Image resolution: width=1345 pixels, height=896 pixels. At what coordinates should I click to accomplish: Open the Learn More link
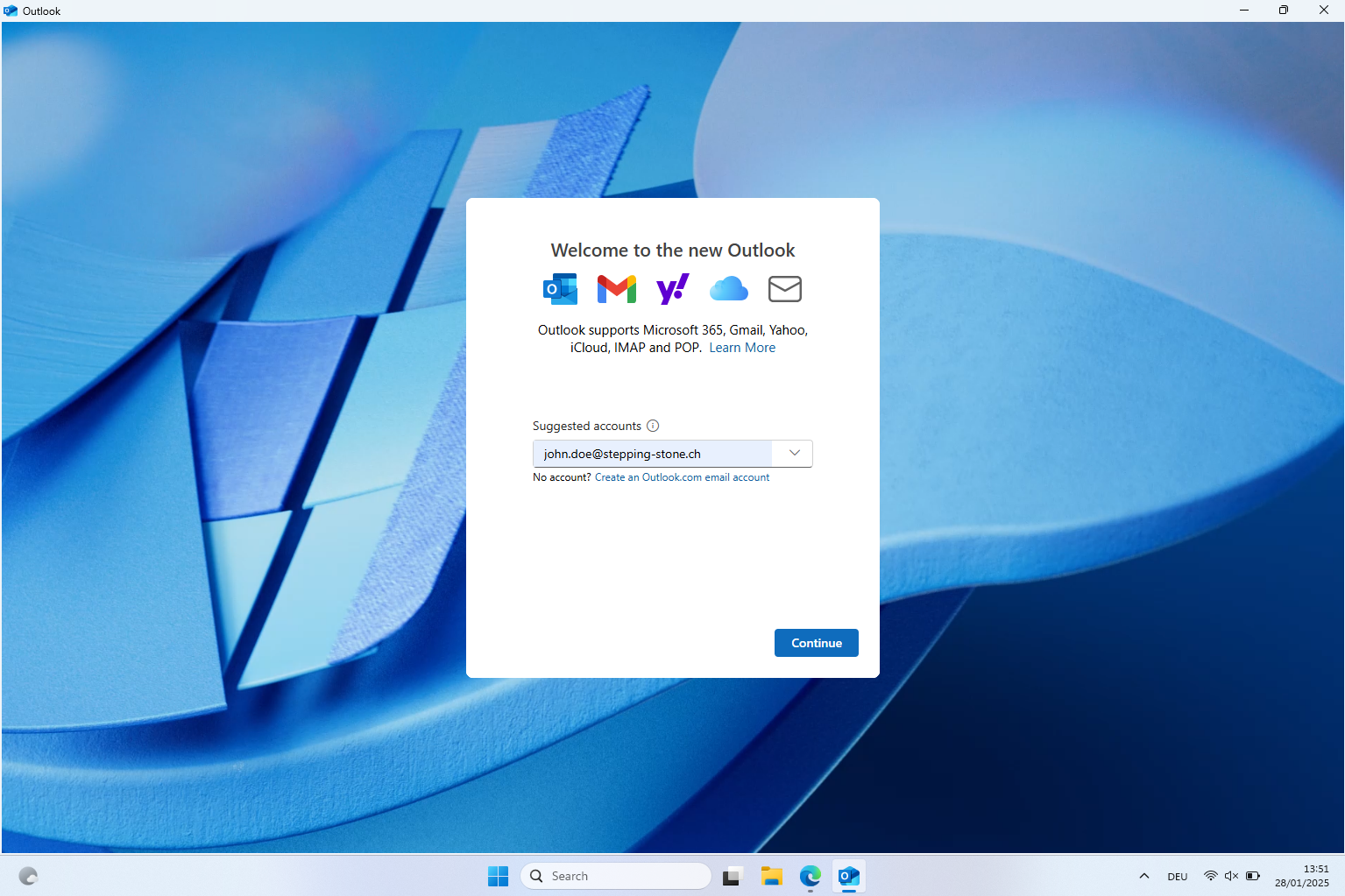(x=742, y=348)
